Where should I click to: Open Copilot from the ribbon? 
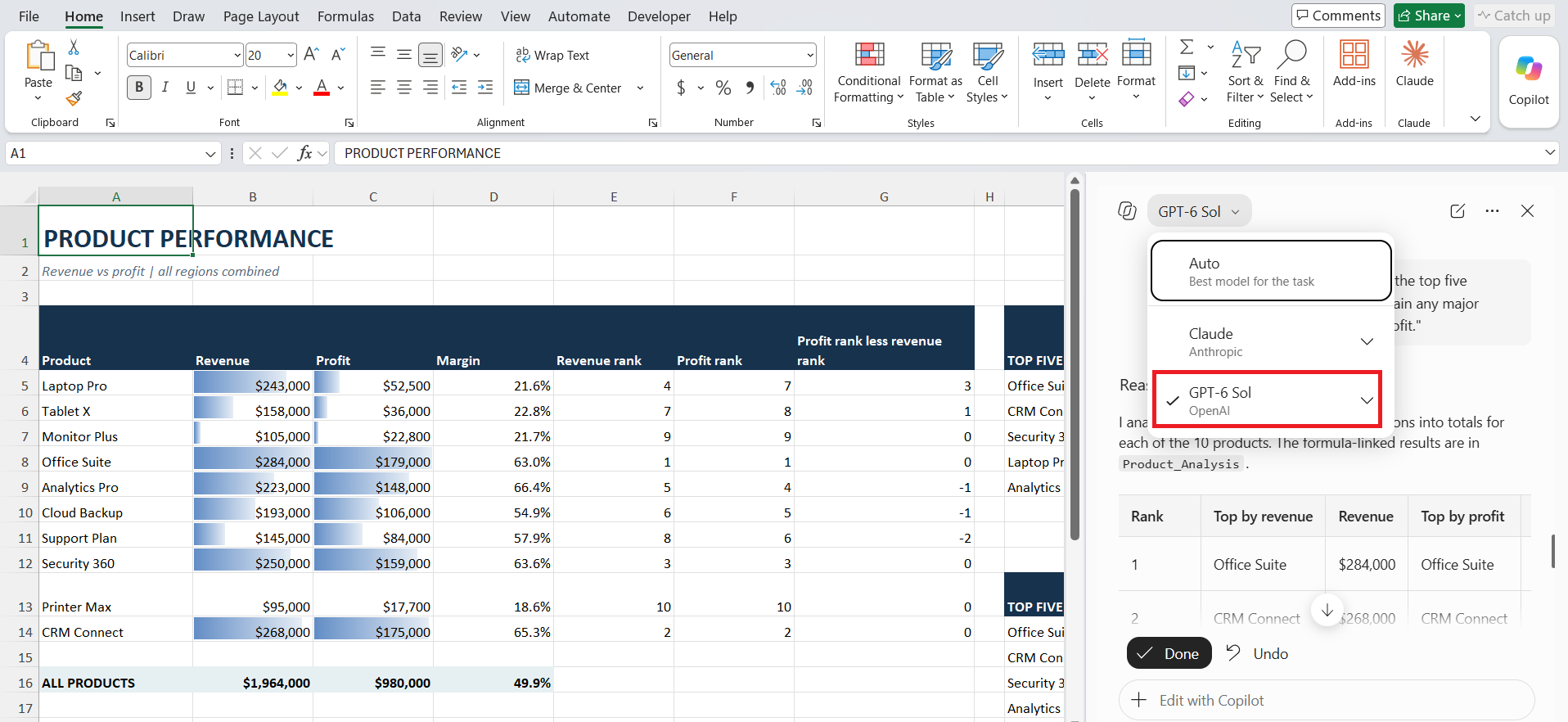(1529, 81)
